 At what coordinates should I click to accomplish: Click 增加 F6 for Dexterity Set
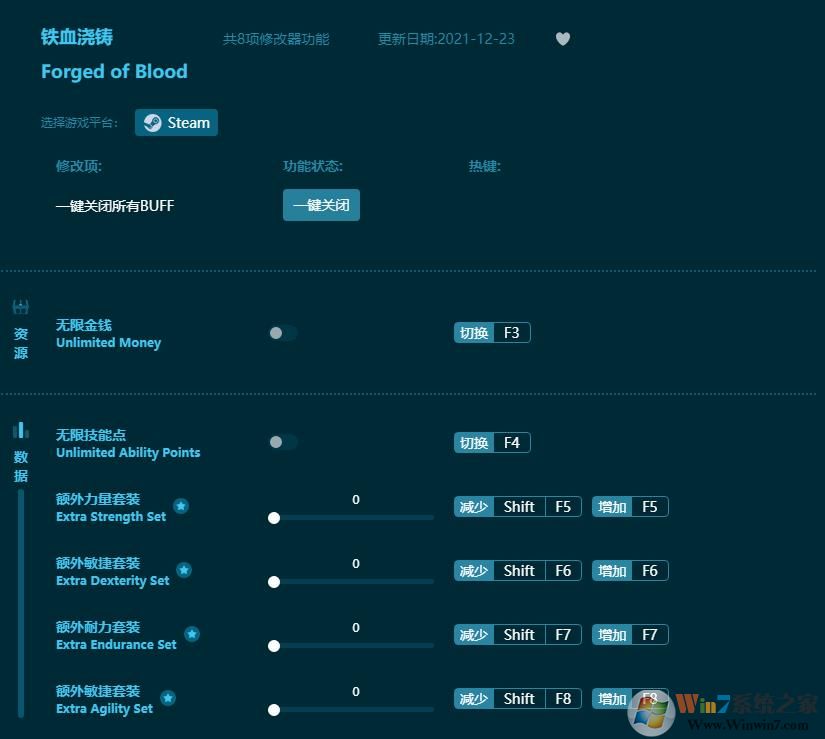(630, 571)
